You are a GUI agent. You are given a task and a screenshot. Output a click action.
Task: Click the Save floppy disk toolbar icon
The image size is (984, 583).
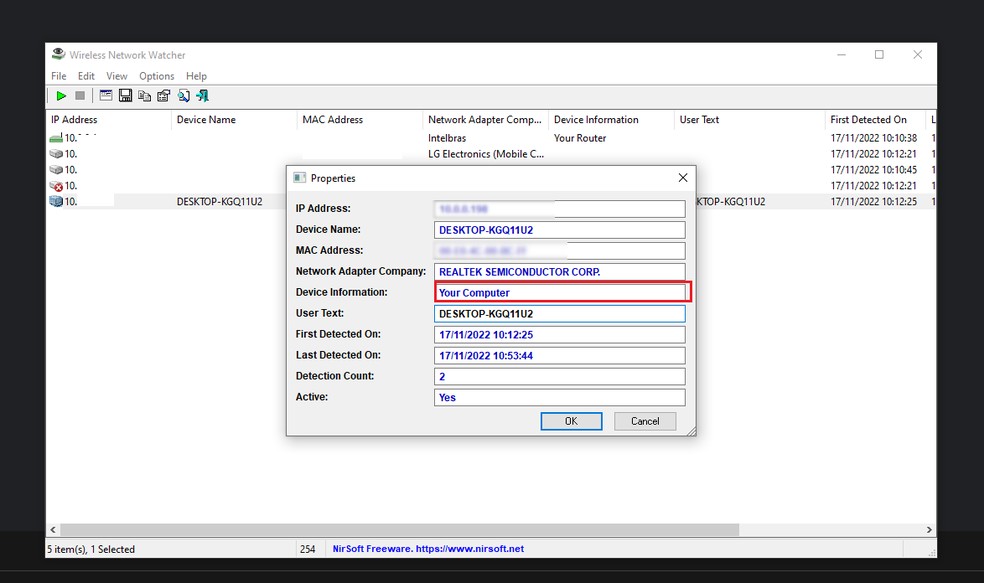point(126,96)
